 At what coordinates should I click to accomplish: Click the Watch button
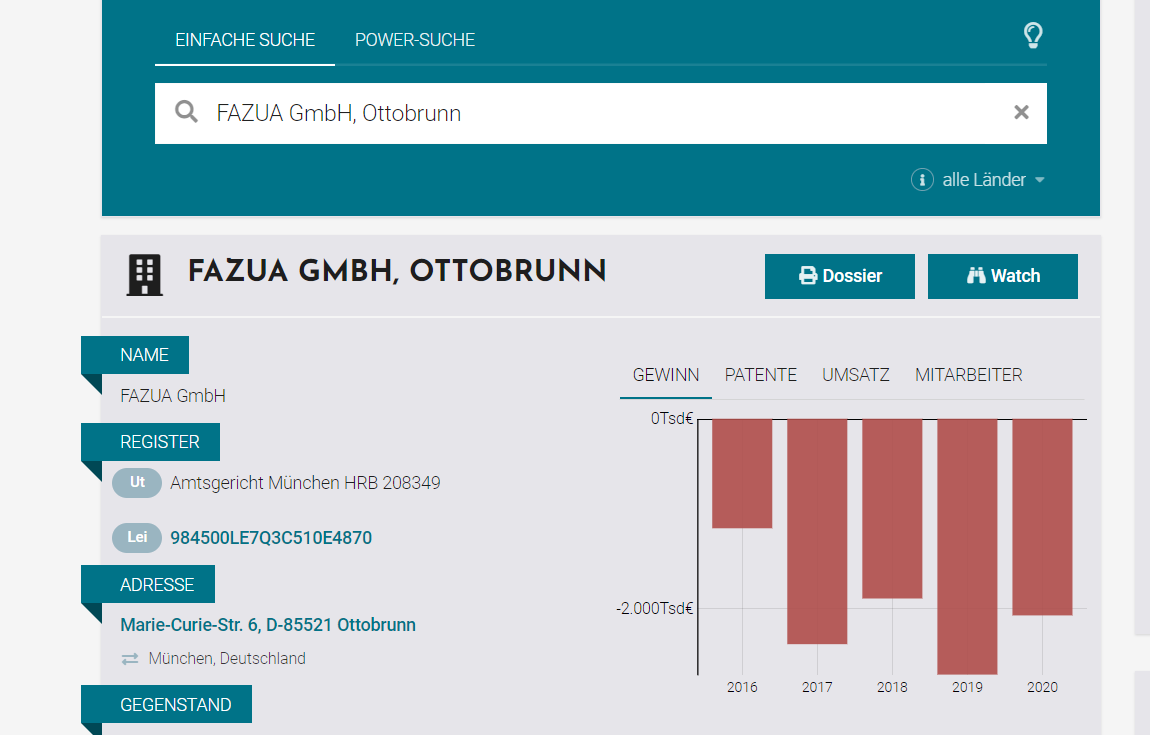[1003, 276]
